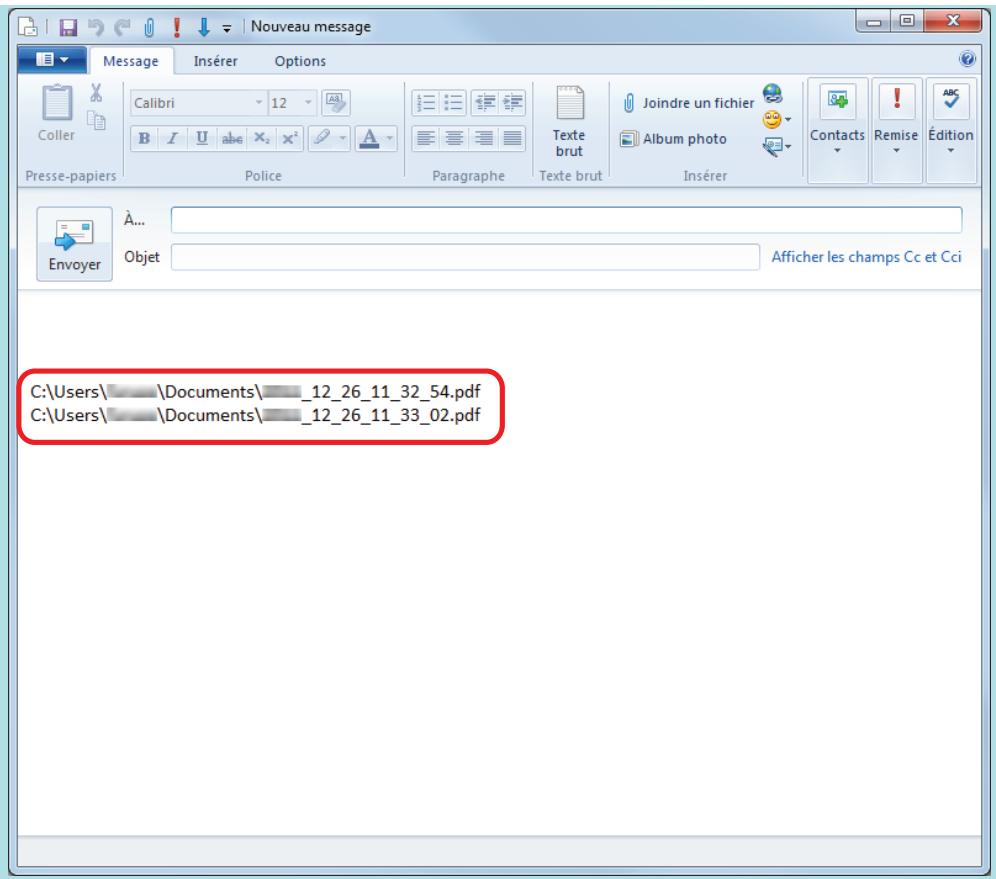The height and width of the screenshot is (879, 996).
Task: Align paragraph text to the left
Action: pos(426,138)
